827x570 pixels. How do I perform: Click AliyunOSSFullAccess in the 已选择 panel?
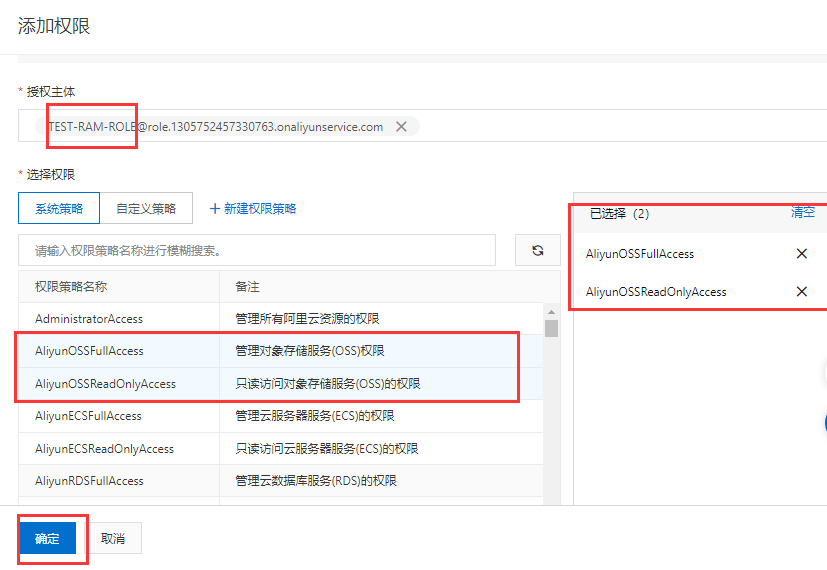tap(640, 254)
